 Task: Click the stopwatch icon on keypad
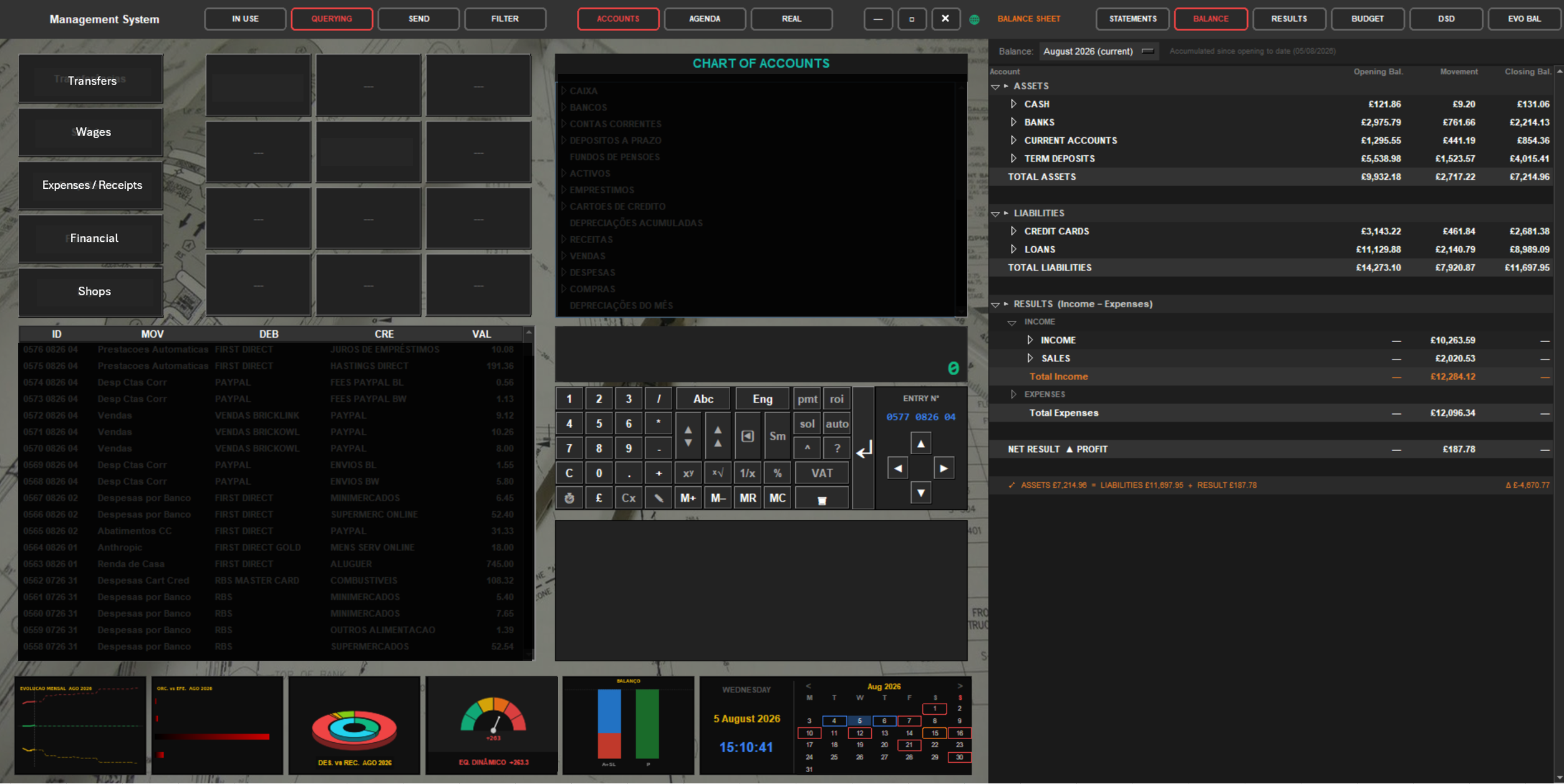click(569, 498)
